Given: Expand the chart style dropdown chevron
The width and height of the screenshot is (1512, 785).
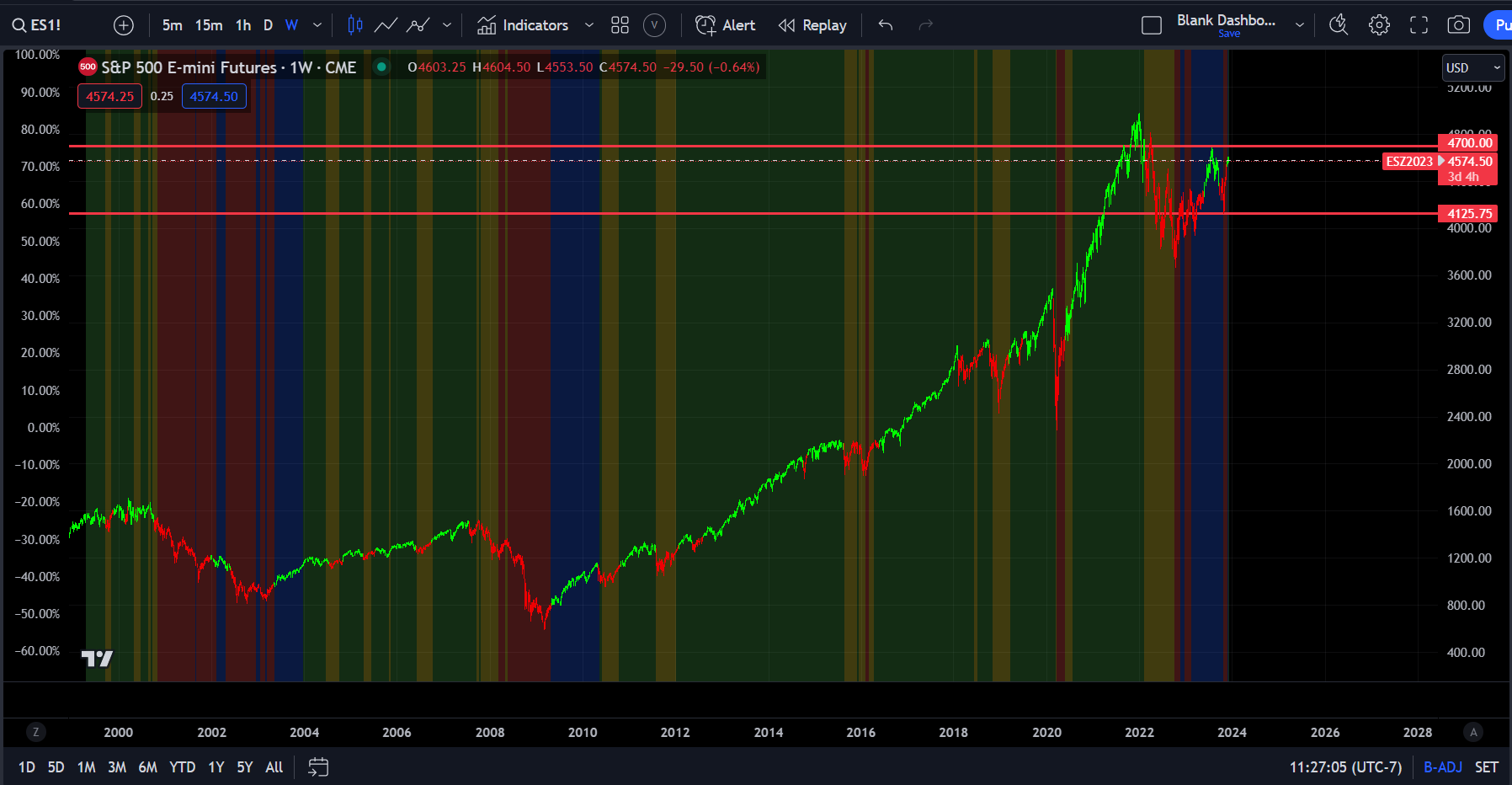Looking at the screenshot, I should tap(448, 24).
